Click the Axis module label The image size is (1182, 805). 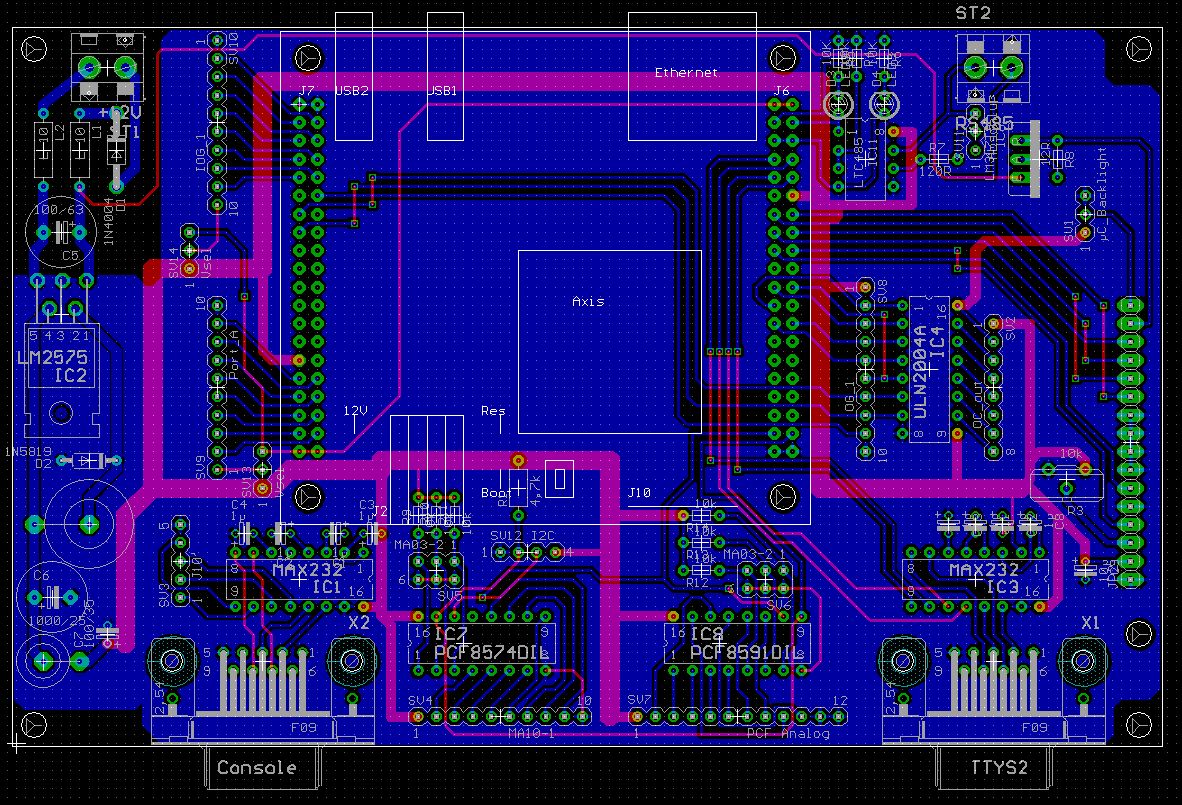588,301
